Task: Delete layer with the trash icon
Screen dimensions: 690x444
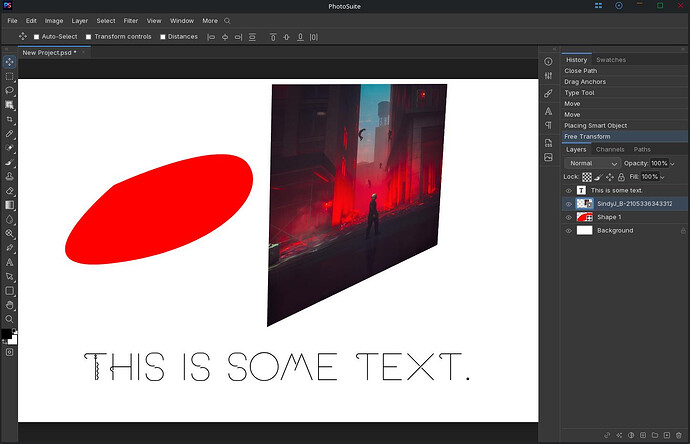Action: [679, 435]
